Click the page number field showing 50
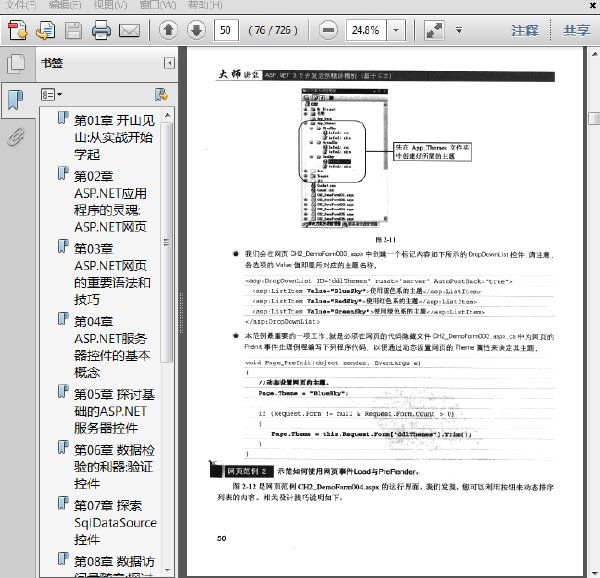This screenshot has width=600, height=578. coord(227,30)
